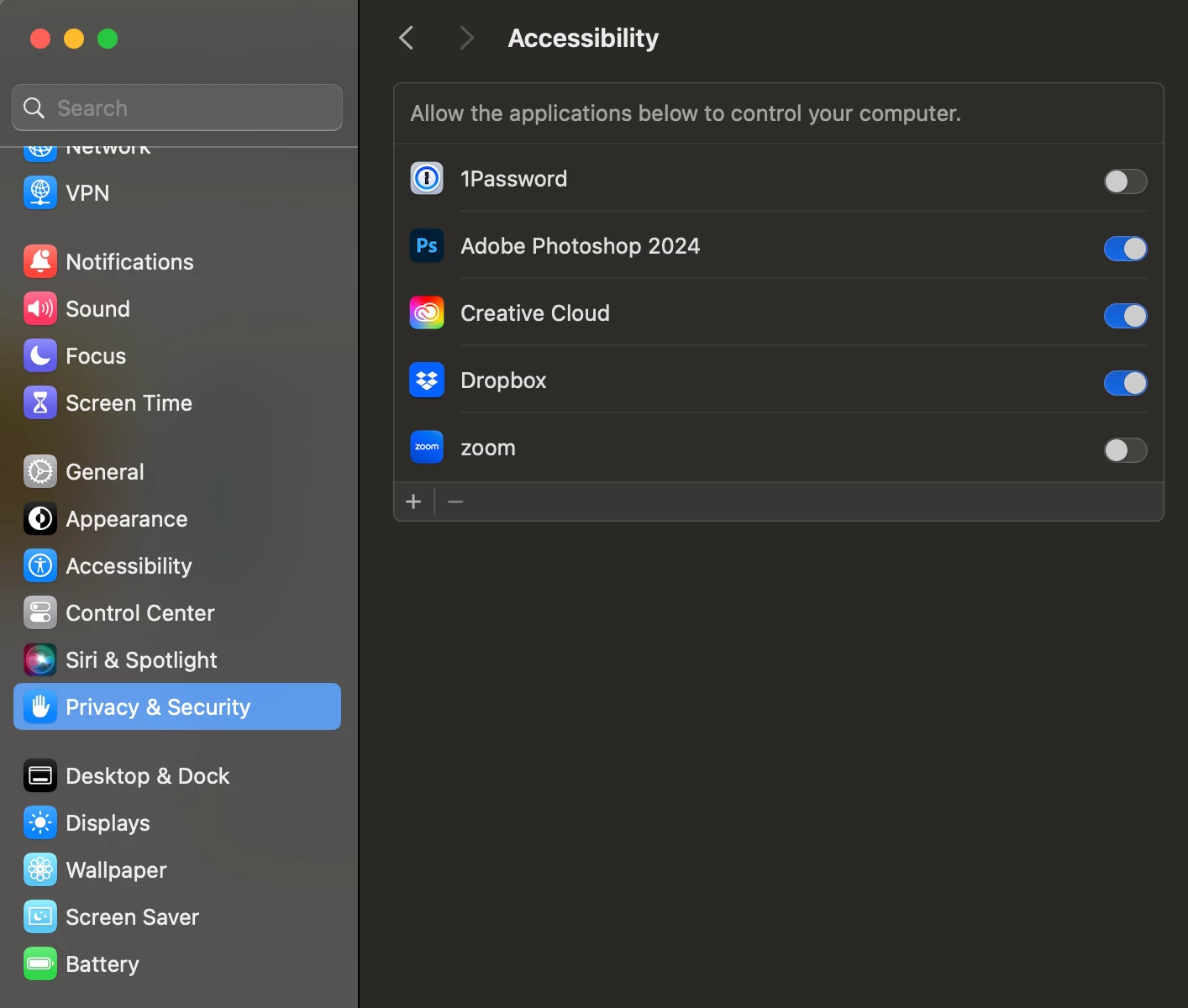Viewport: 1188px width, 1008px height.
Task: Click the Notifications bell icon
Action: point(40,261)
